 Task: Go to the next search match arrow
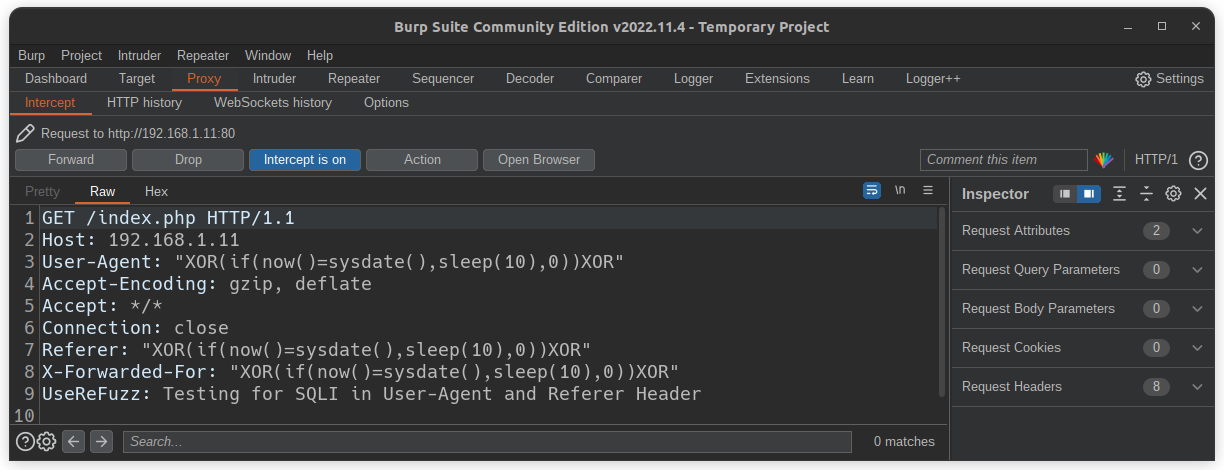tap(101, 441)
